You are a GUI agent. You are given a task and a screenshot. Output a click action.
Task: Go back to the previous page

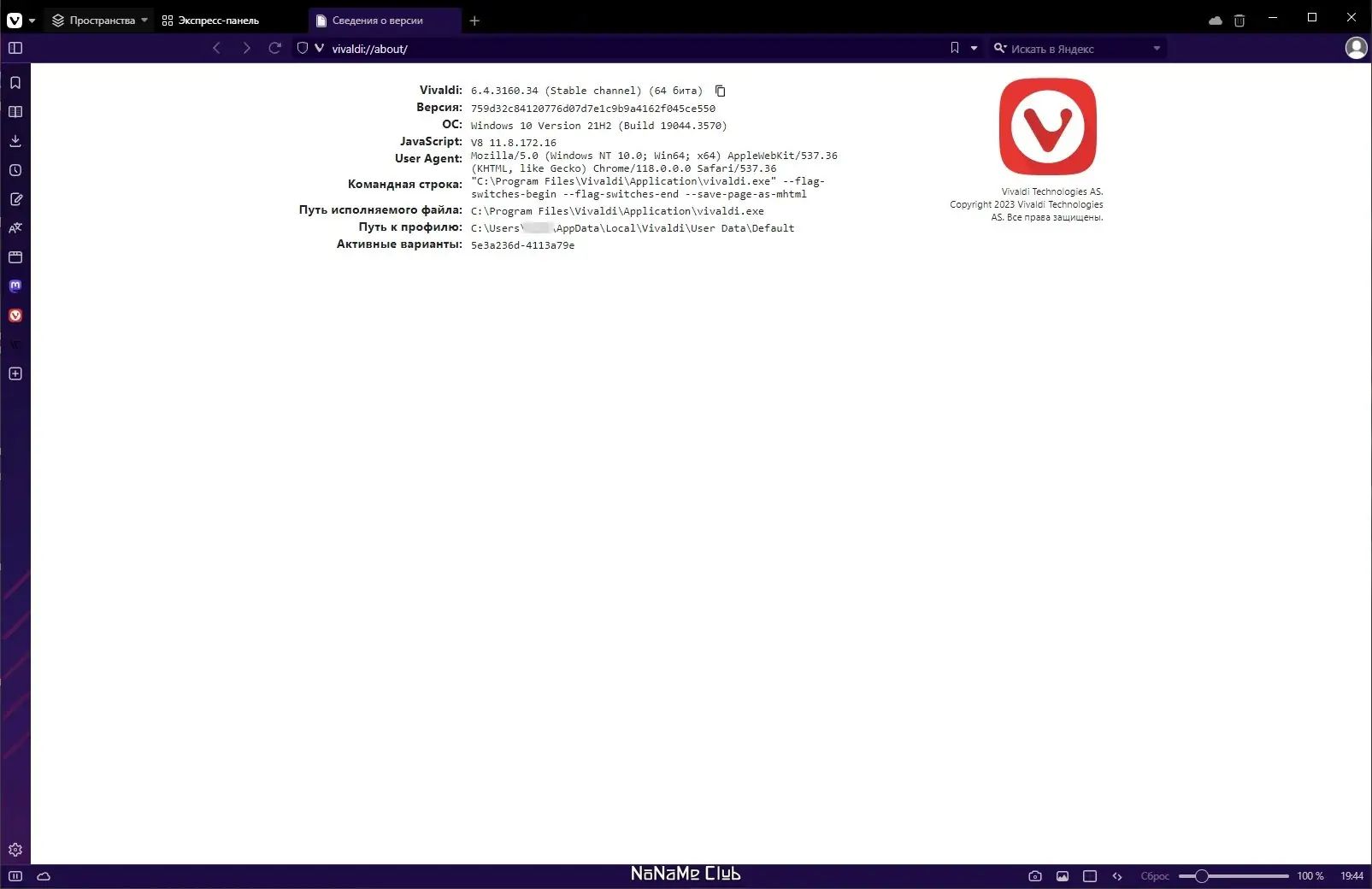(x=216, y=49)
